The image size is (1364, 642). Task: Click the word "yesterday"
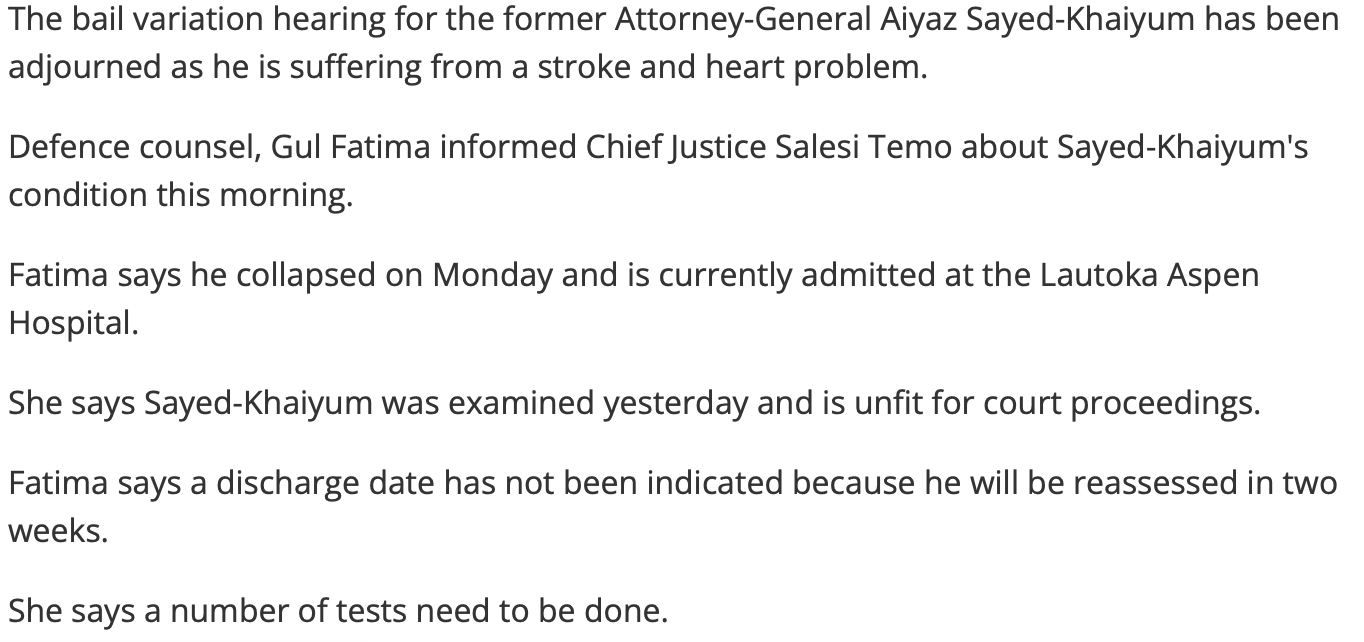click(676, 402)
